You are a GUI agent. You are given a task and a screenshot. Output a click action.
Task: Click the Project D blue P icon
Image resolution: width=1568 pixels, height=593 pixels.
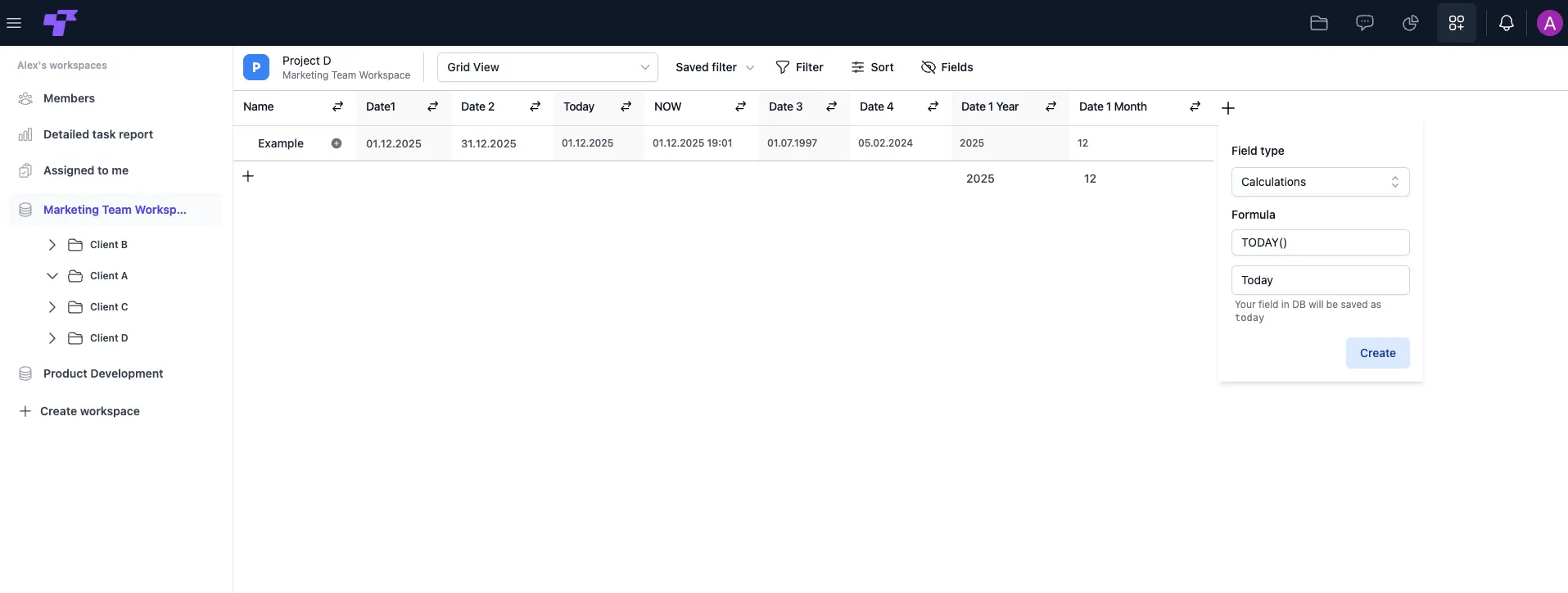pyautogui.click(x=256, y=67)
